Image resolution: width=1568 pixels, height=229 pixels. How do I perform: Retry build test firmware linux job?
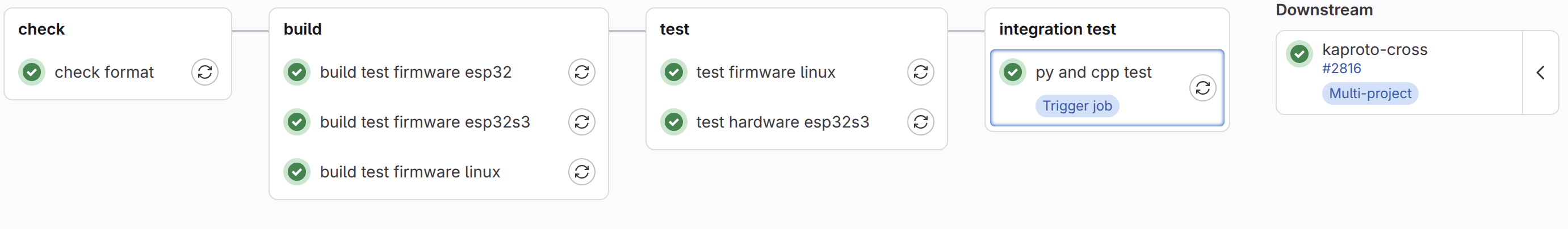582,172
